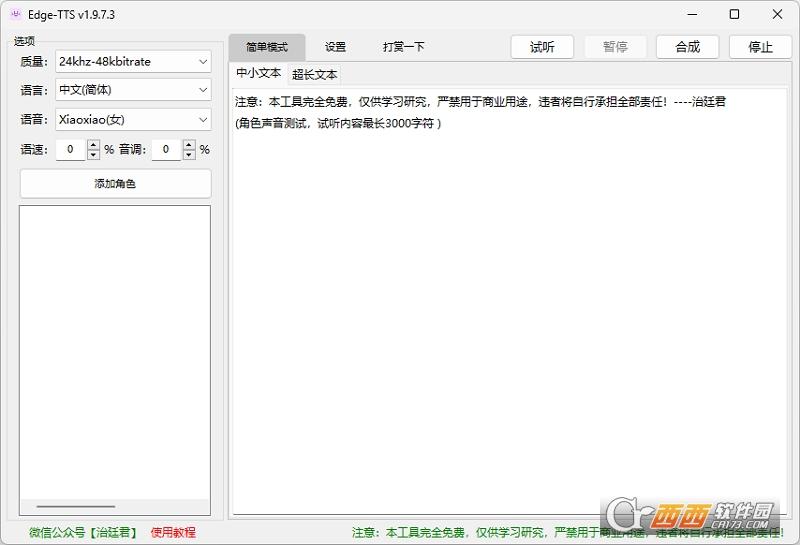
Task: Click the 音调 pitch value field
Action: (167, 150)
